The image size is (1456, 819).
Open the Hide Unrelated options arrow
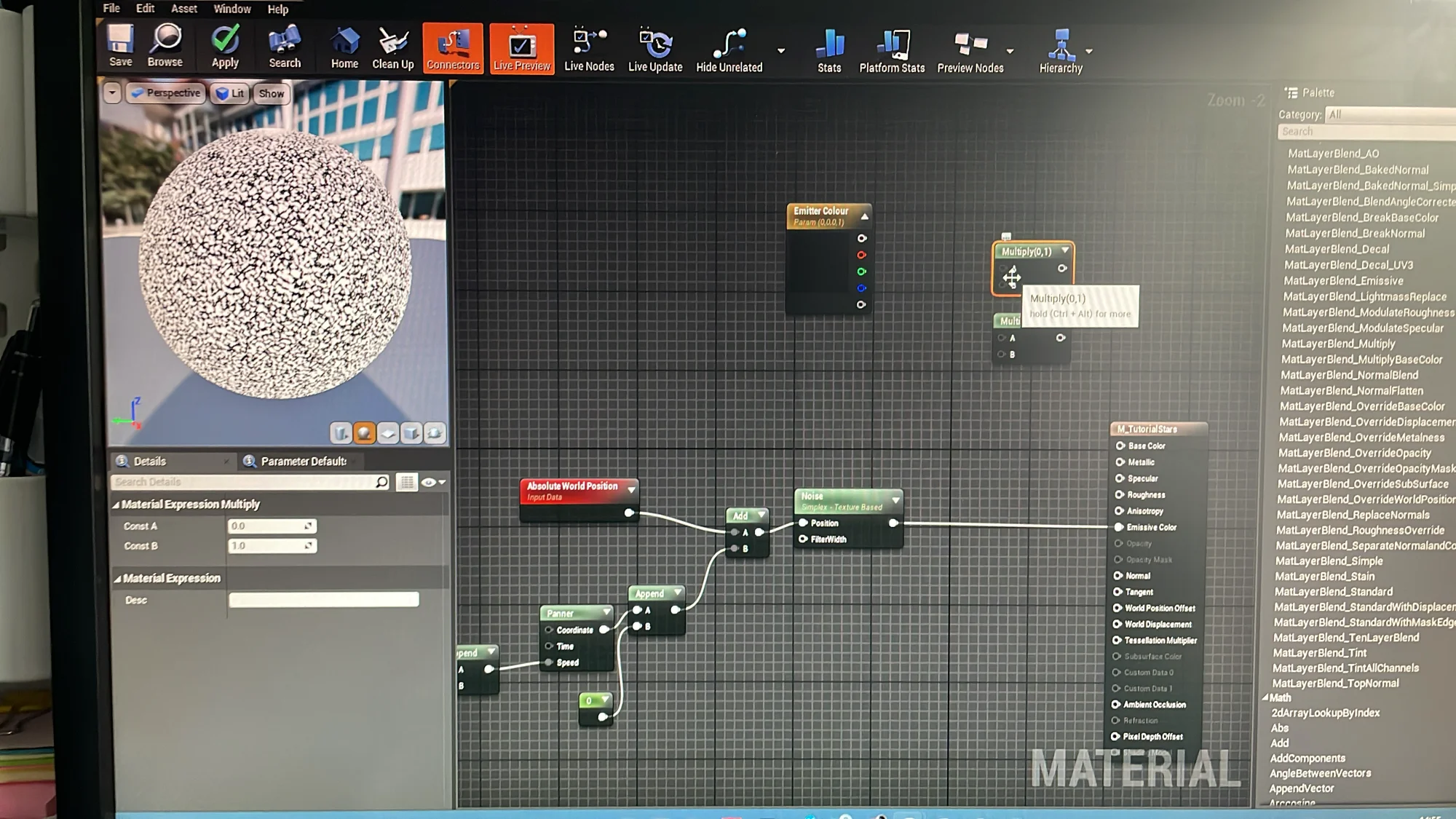(x=781, y=51)
